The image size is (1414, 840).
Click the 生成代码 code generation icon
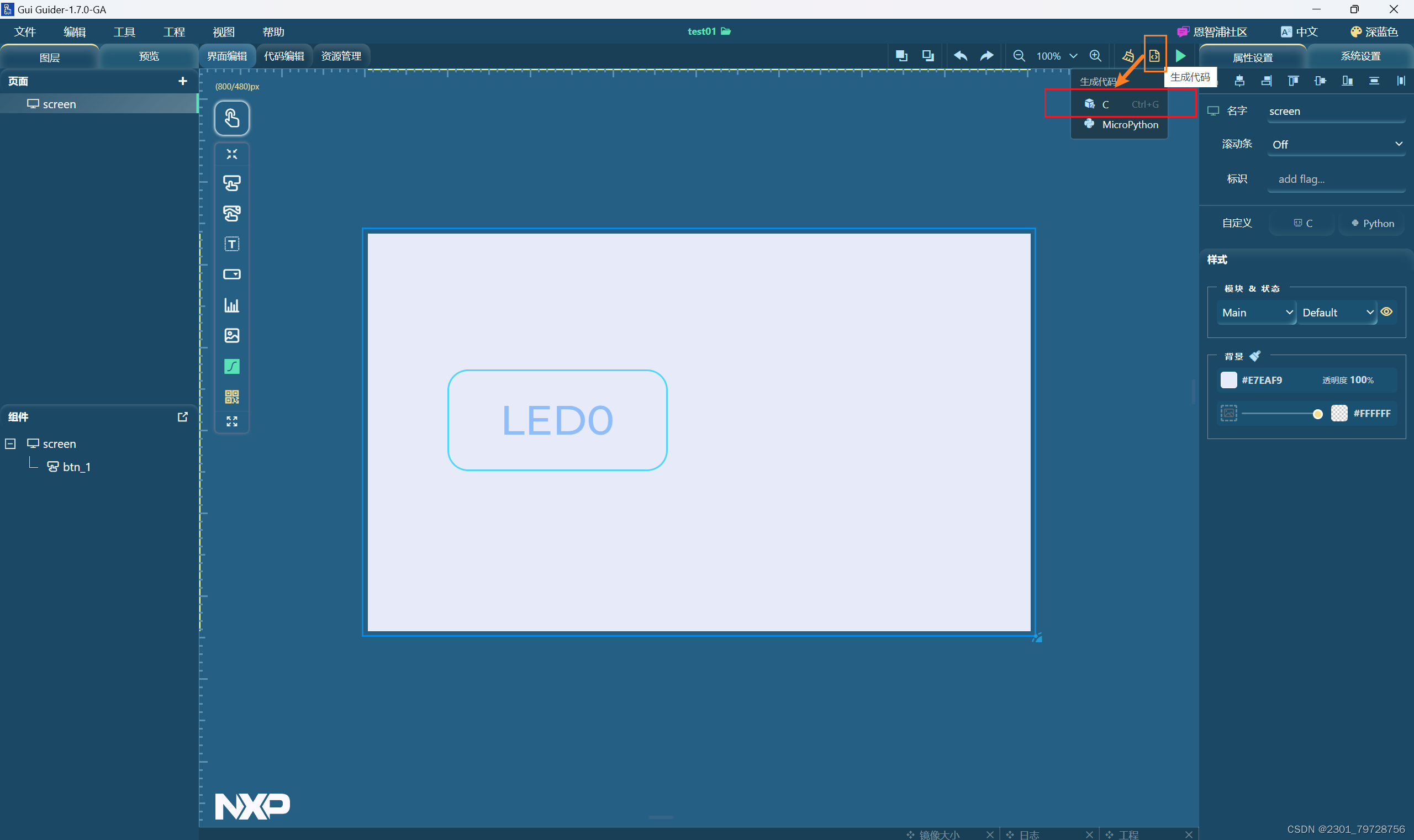click(1154, 55)
